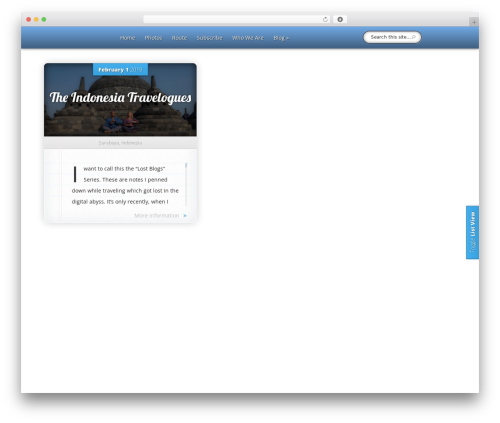
Task: Click the Search this site field
Action: 392,37
